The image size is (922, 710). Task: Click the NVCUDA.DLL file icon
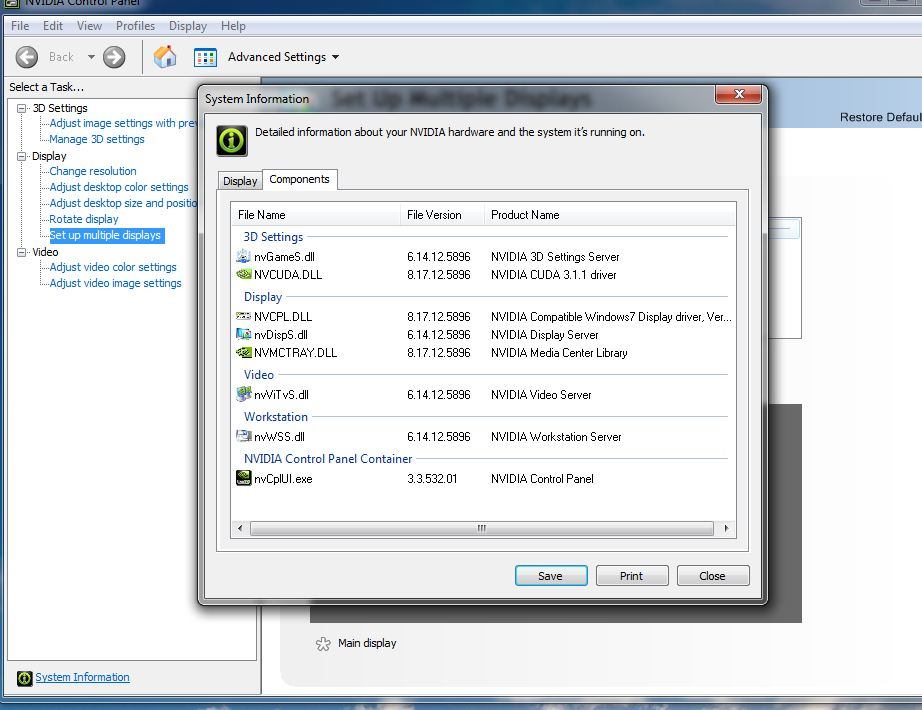(243, 274)
